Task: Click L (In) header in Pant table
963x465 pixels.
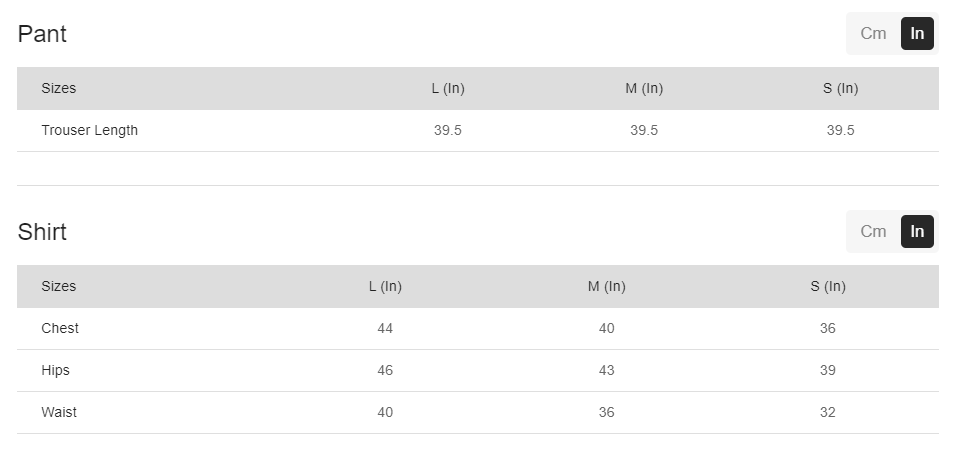Action: pos(448,88)
